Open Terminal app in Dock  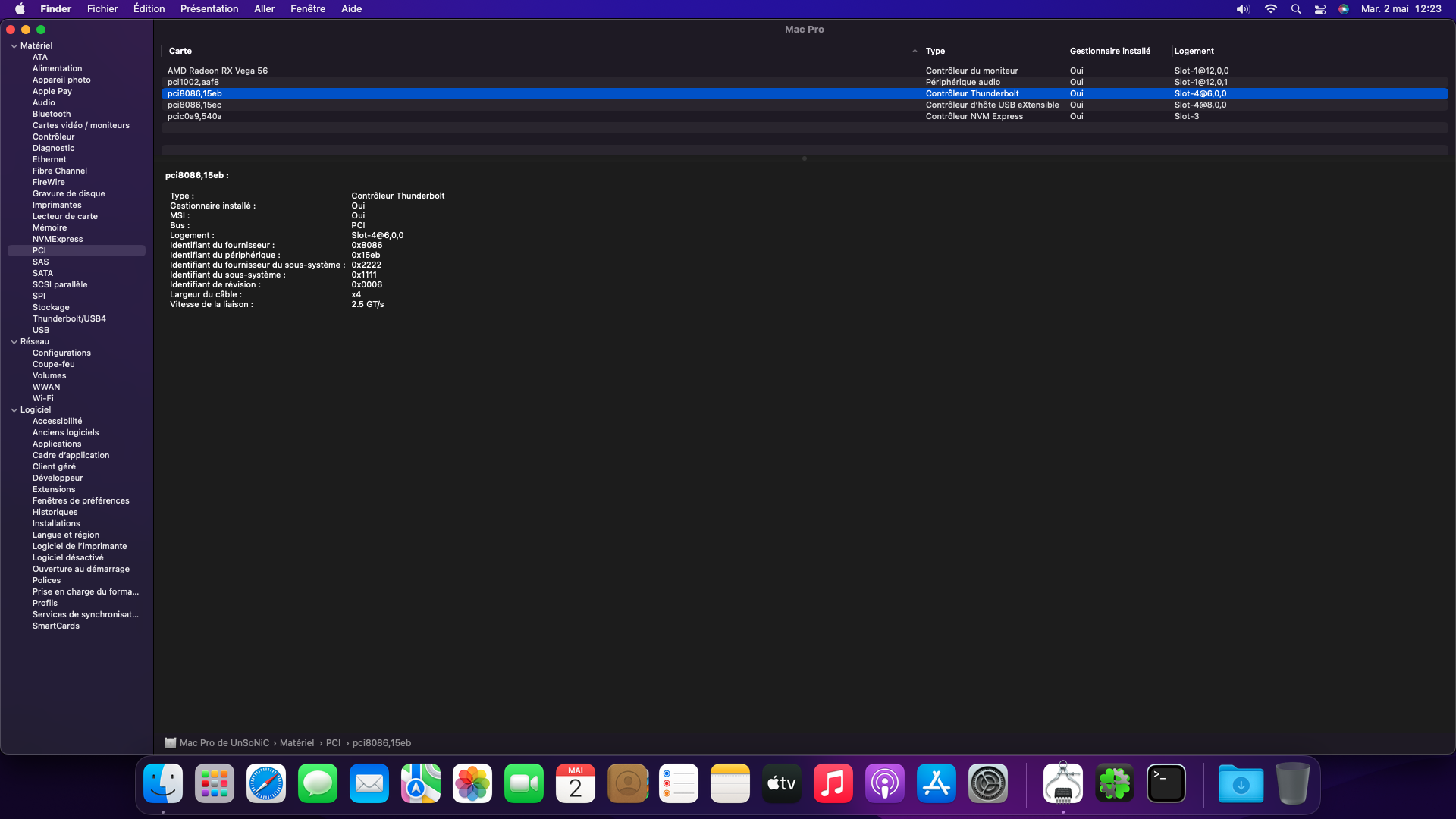click(x=1167, y=783)
